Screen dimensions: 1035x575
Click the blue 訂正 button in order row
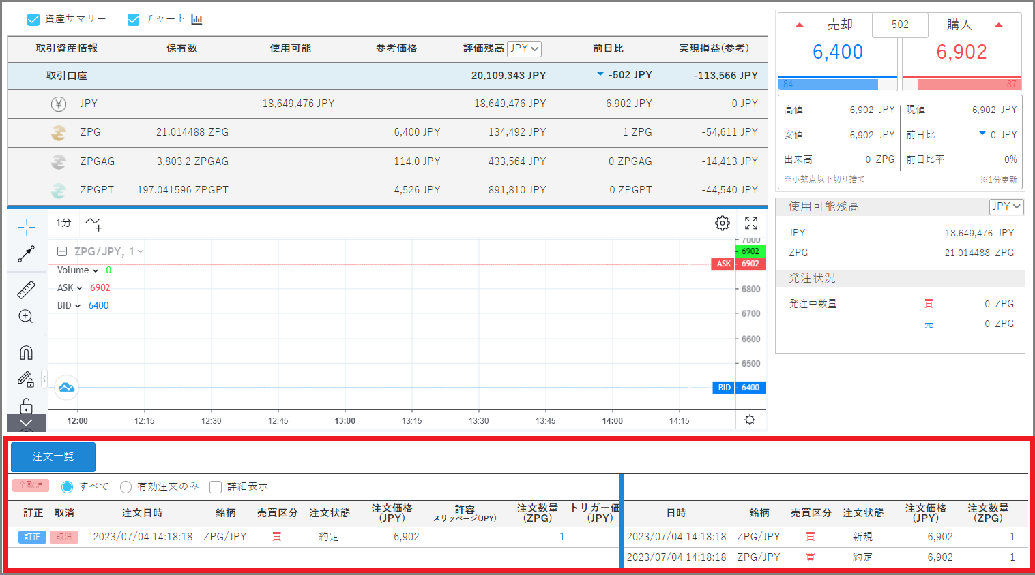click(32, 537)
